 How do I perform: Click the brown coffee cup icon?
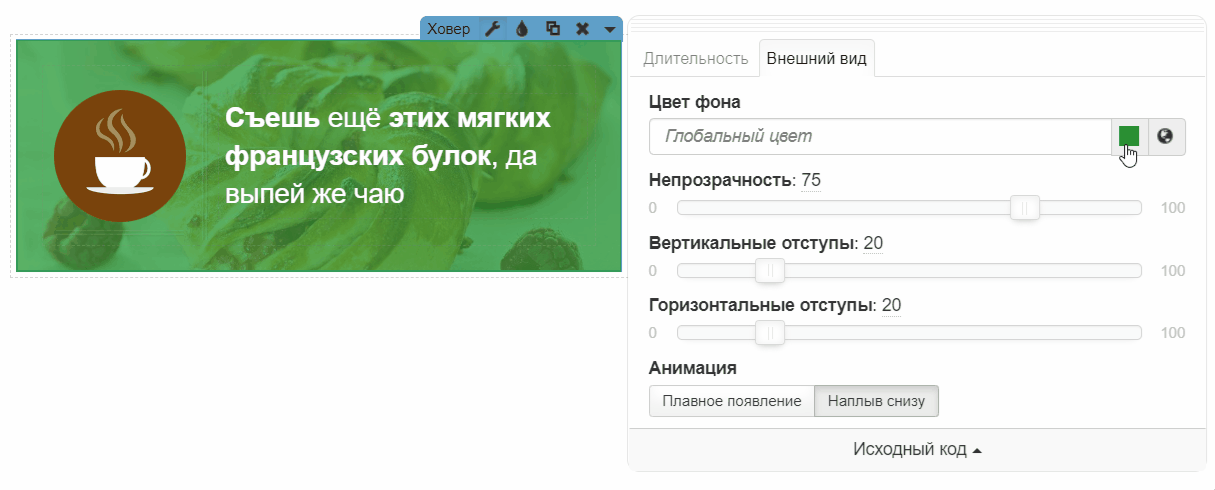[x=120, y=156]
